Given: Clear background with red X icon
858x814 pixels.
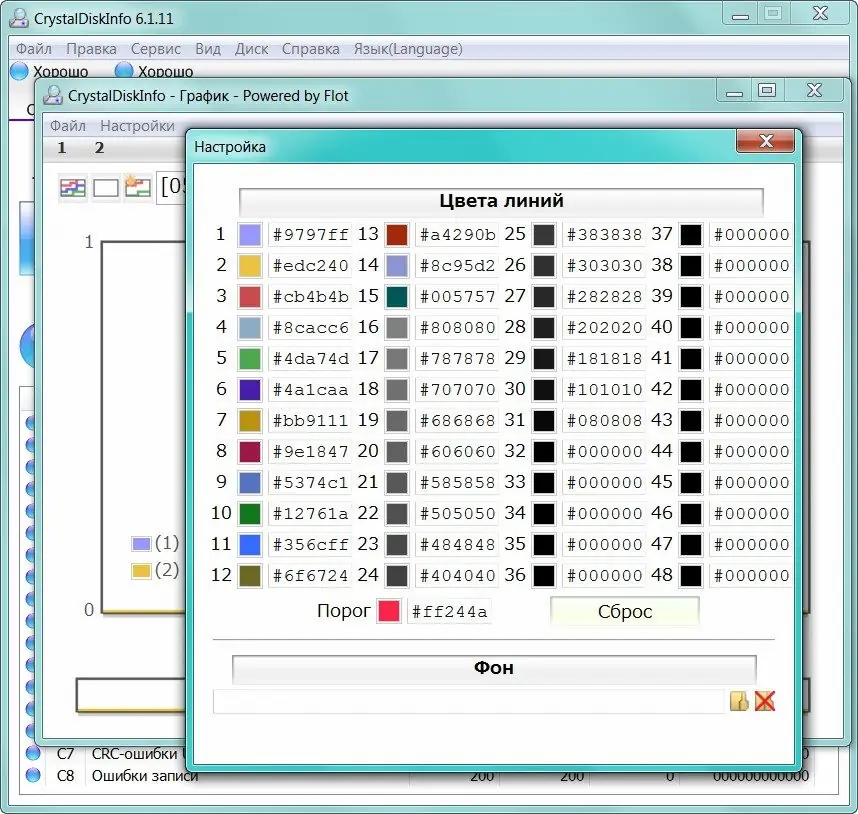Looking at the screenshot, I should coord(764,701).
